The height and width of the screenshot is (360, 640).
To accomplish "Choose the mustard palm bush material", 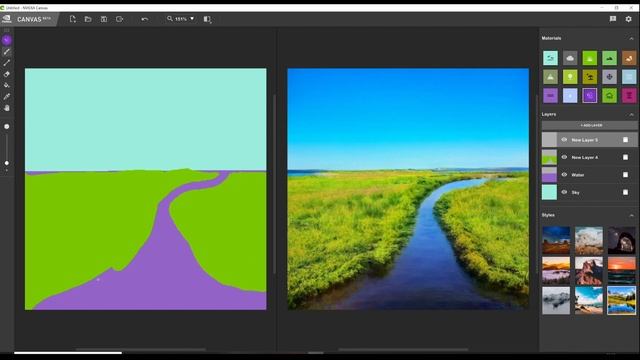I will point(589,77).
